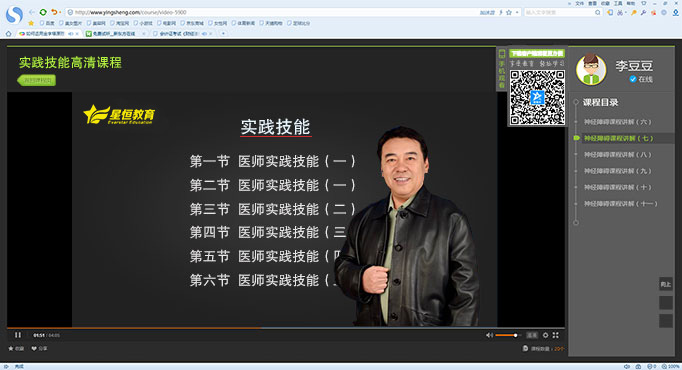This screenshot has width=682, height=370.
Task: Open the 电影网 bookmark
Action: (166, 23)
